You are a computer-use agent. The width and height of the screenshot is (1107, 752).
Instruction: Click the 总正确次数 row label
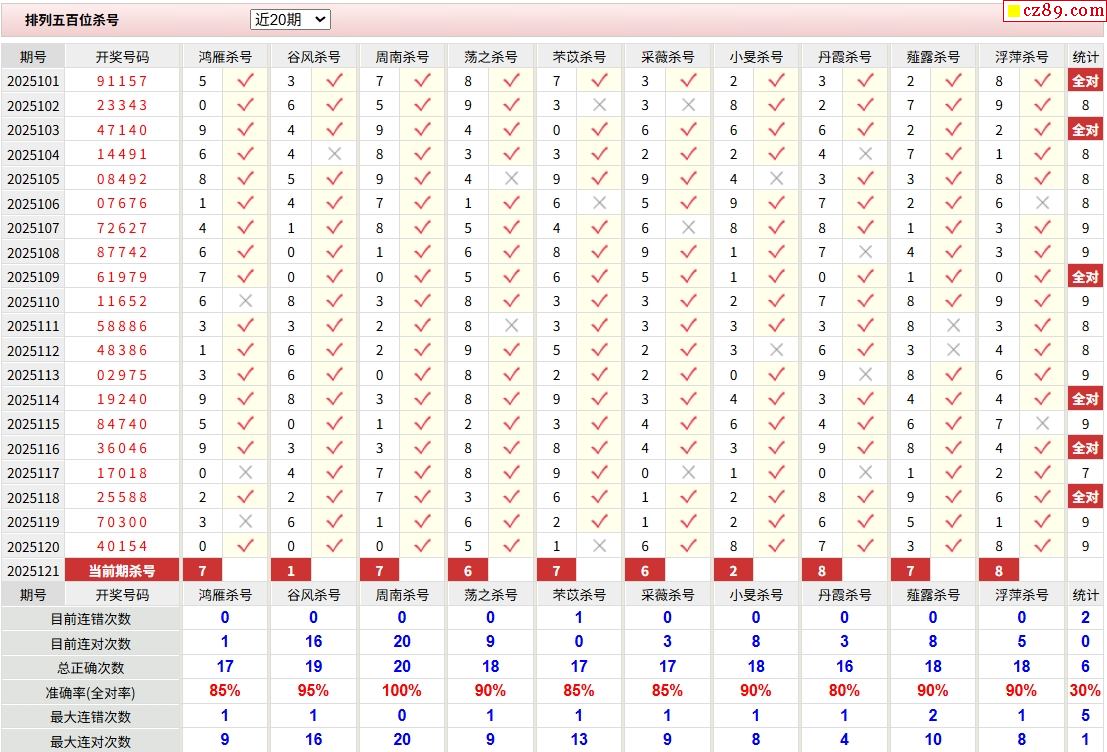pos(90,668)
